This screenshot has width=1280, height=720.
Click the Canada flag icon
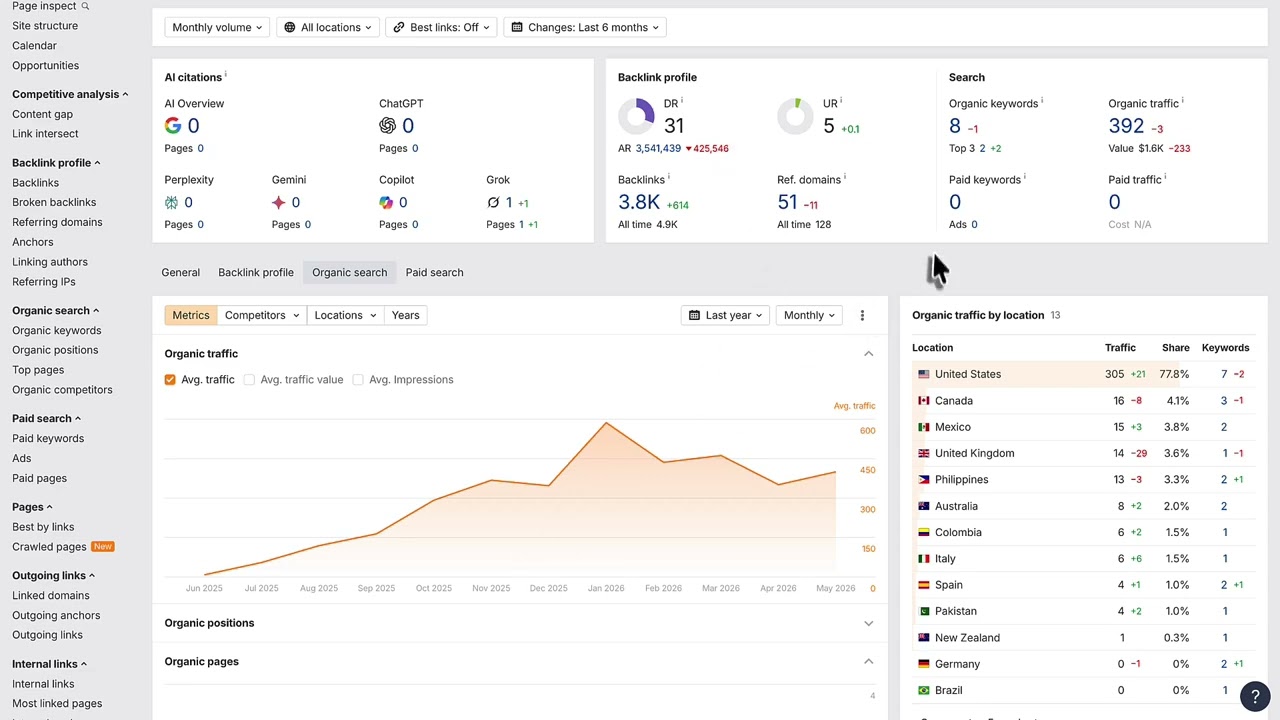(924, 401)
